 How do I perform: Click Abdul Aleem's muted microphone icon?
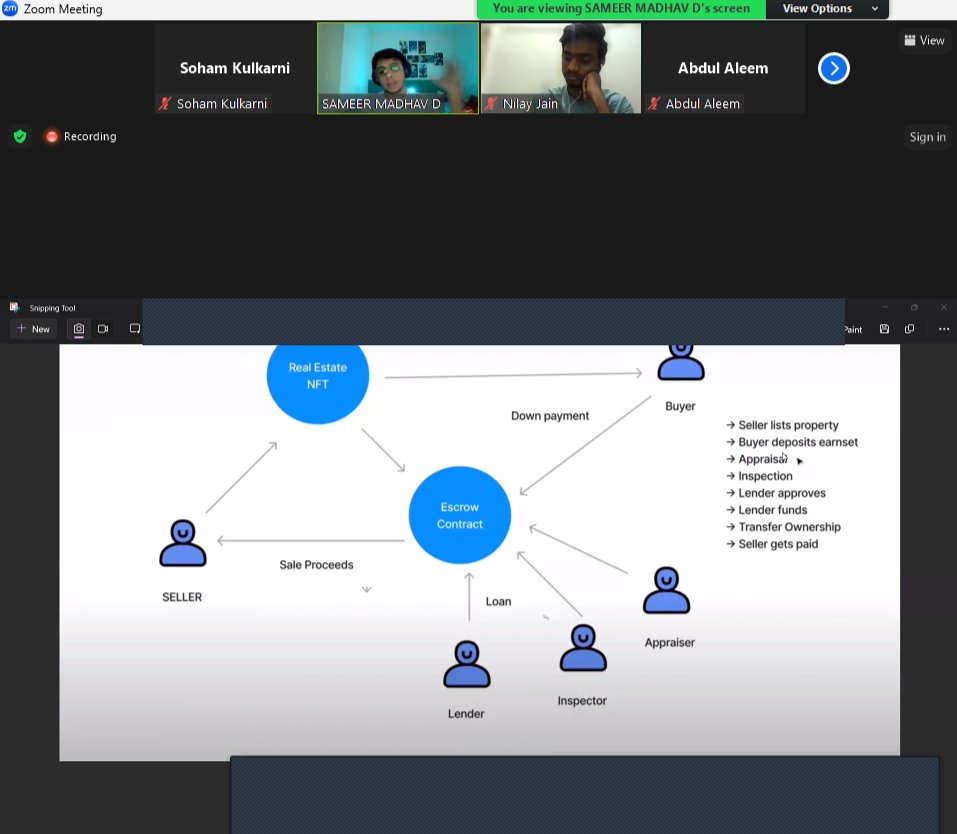click(x=654, y=103)
